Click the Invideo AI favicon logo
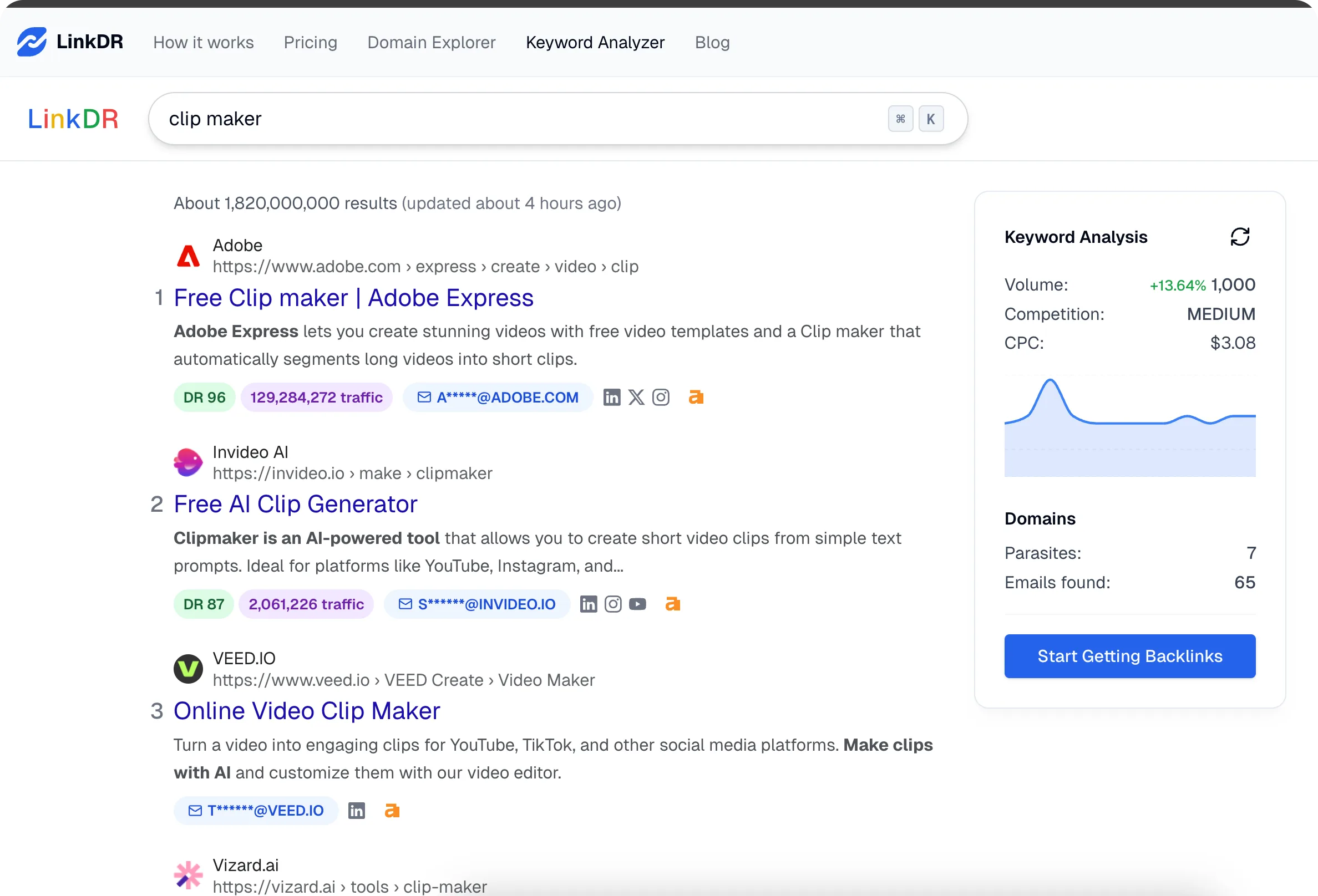The height and width of the screenshot is (896, 1318). [188, 462]
